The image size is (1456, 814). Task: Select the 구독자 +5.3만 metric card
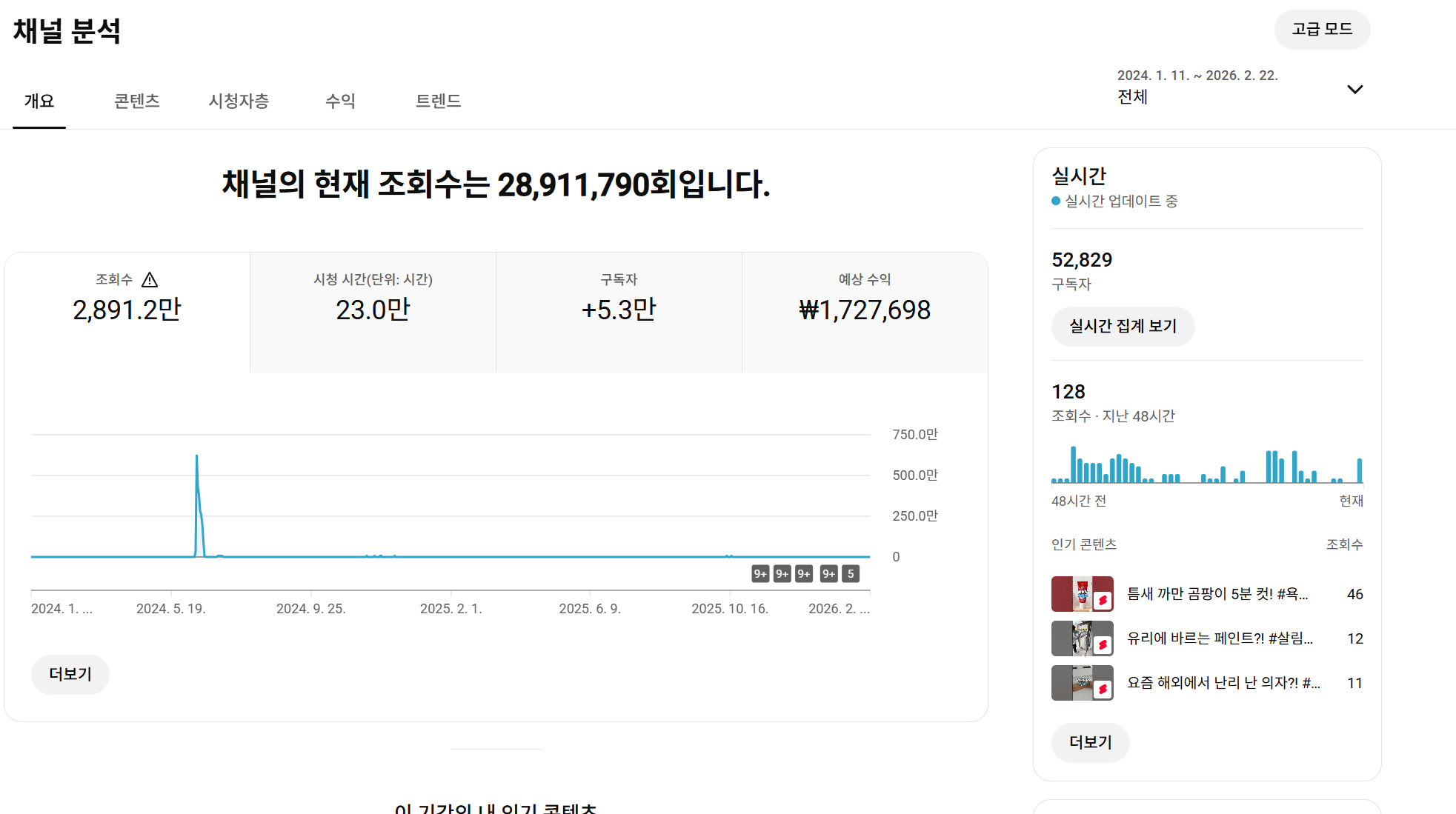point(619,311)
